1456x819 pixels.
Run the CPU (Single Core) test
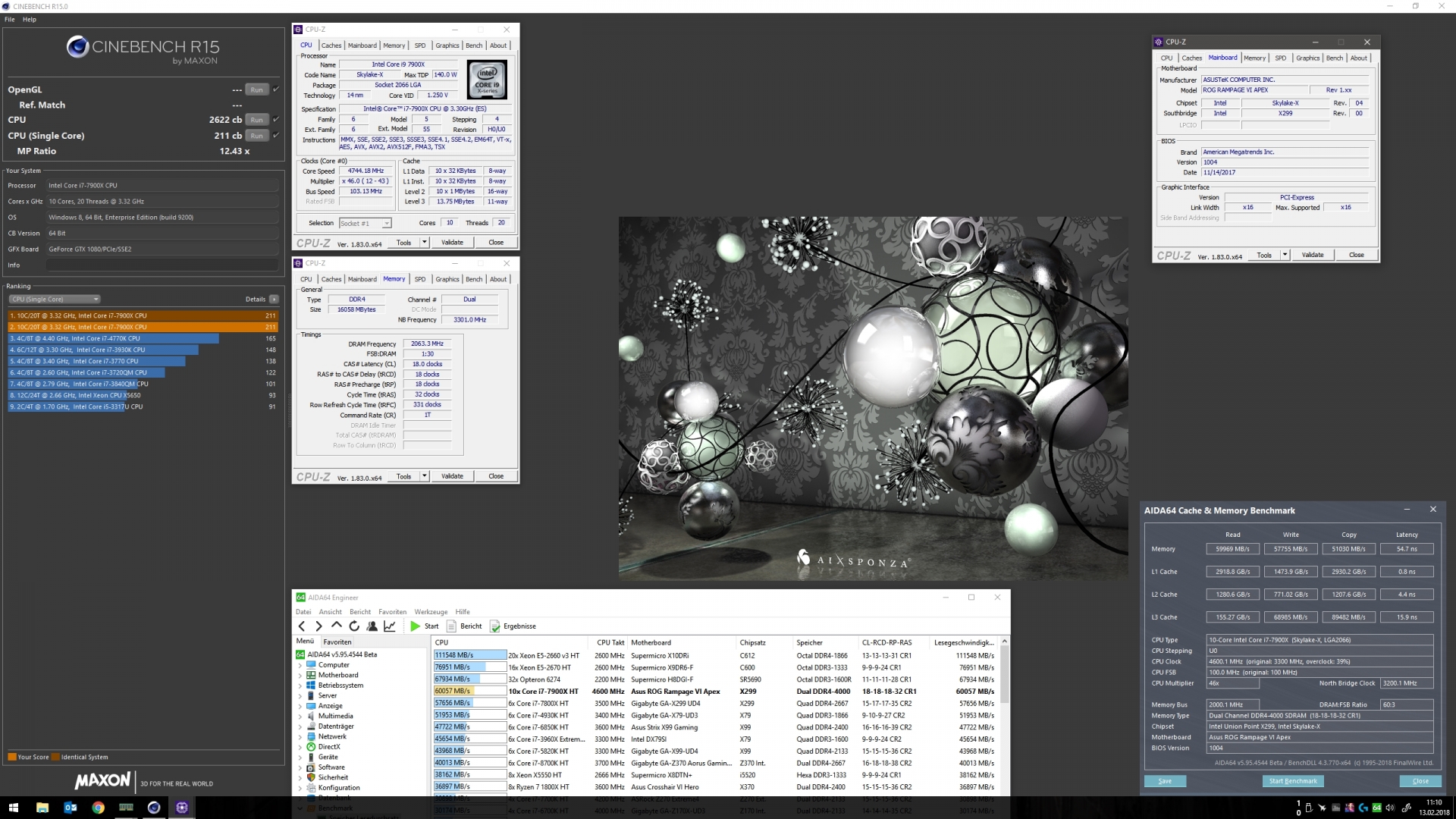257,136
